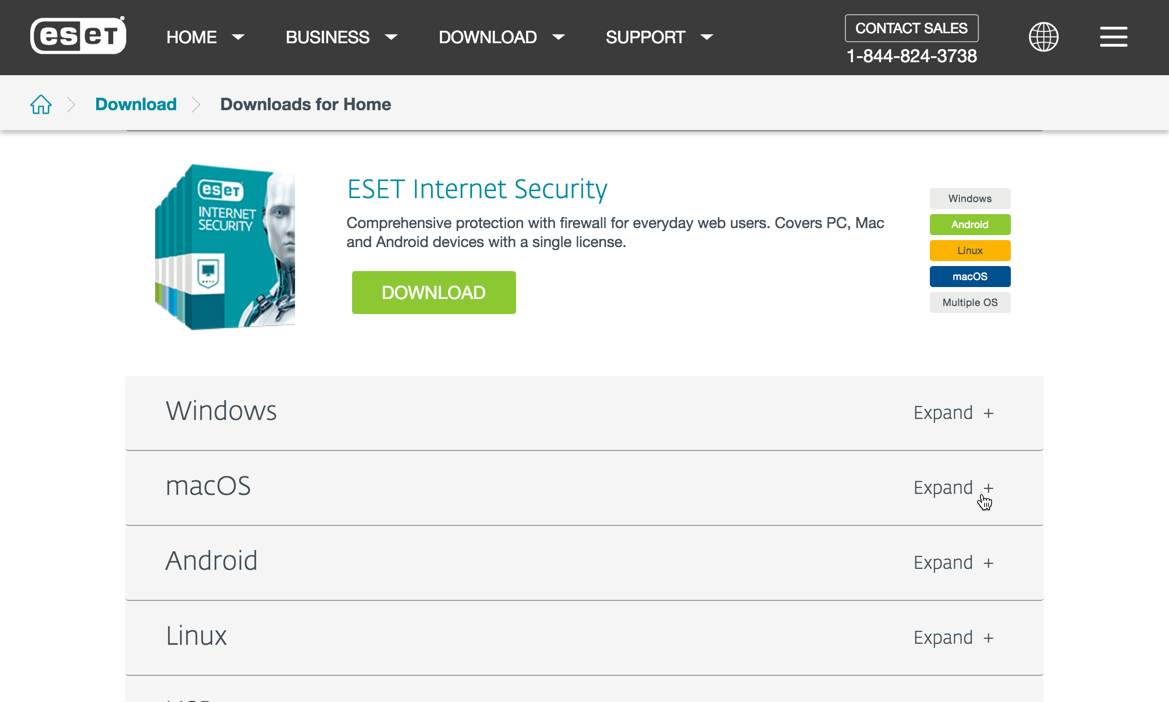This screenshot has width=1169, height=702.
Task: Expand the Android section
Action: pyautogui.click(x=954, y=563)
